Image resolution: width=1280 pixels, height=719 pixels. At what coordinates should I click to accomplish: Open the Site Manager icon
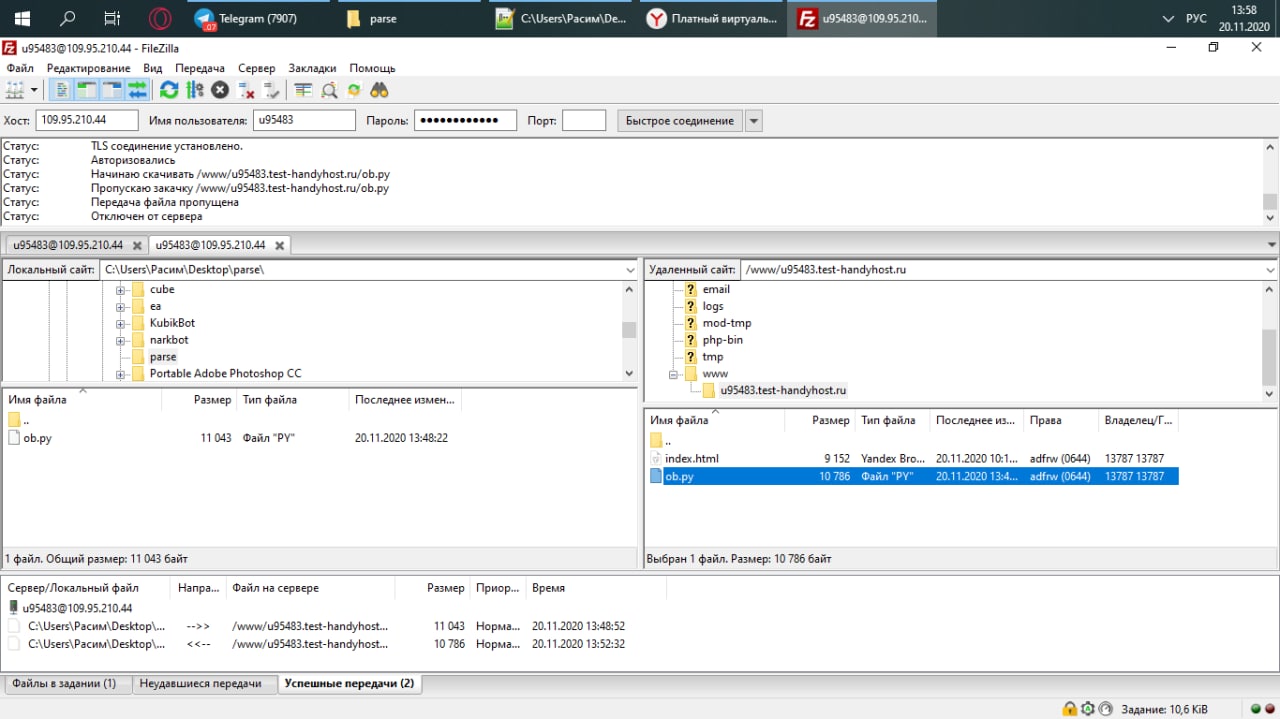(15, 90)
